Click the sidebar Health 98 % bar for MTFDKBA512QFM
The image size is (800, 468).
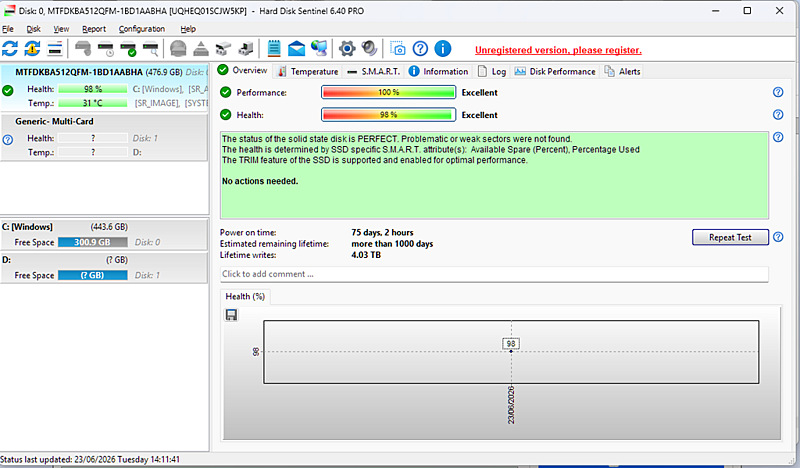92,89
